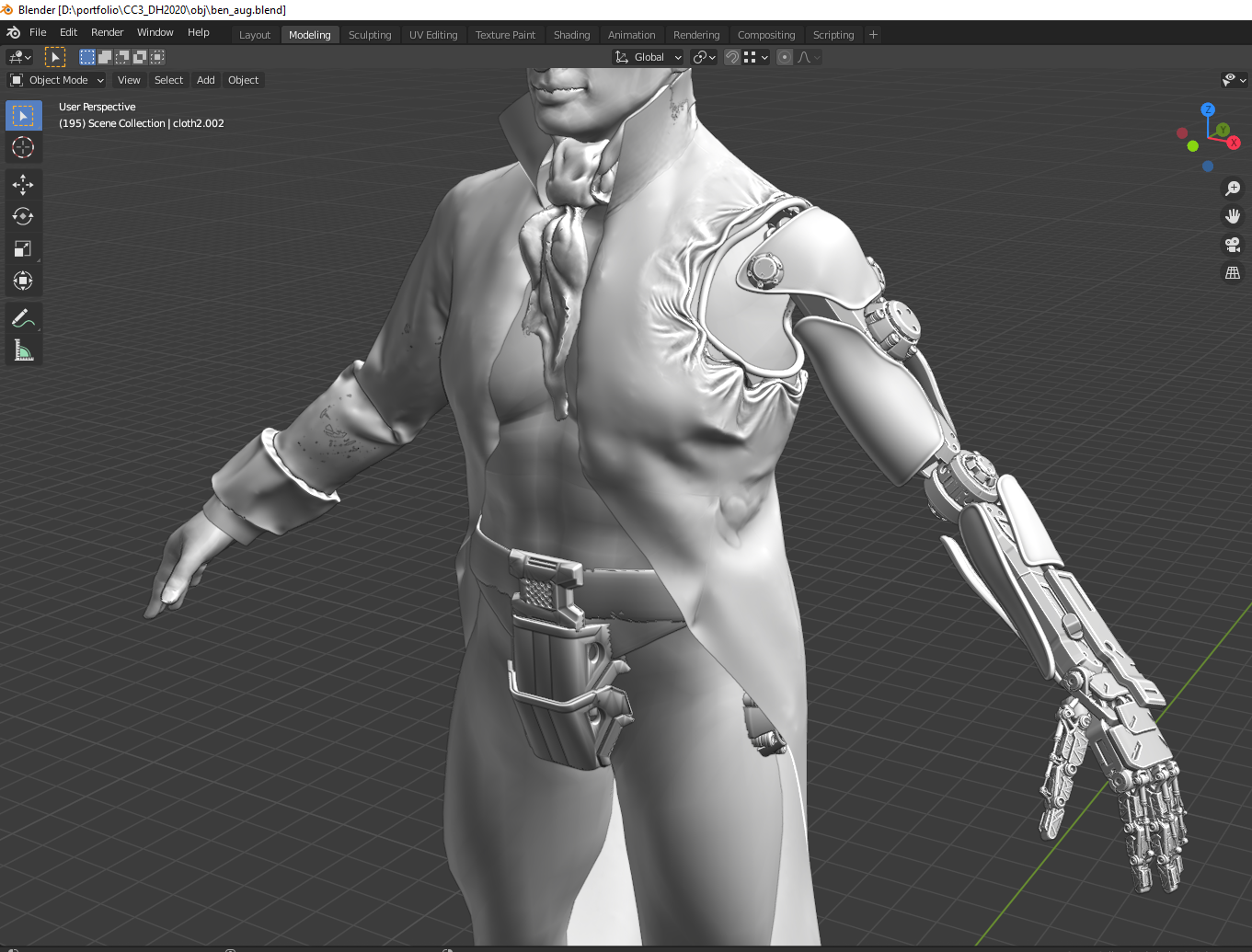Click the Y axis on navigation gizmo
The image size is (1252, 952).
pyautogui.click(x=1223, y=130)
